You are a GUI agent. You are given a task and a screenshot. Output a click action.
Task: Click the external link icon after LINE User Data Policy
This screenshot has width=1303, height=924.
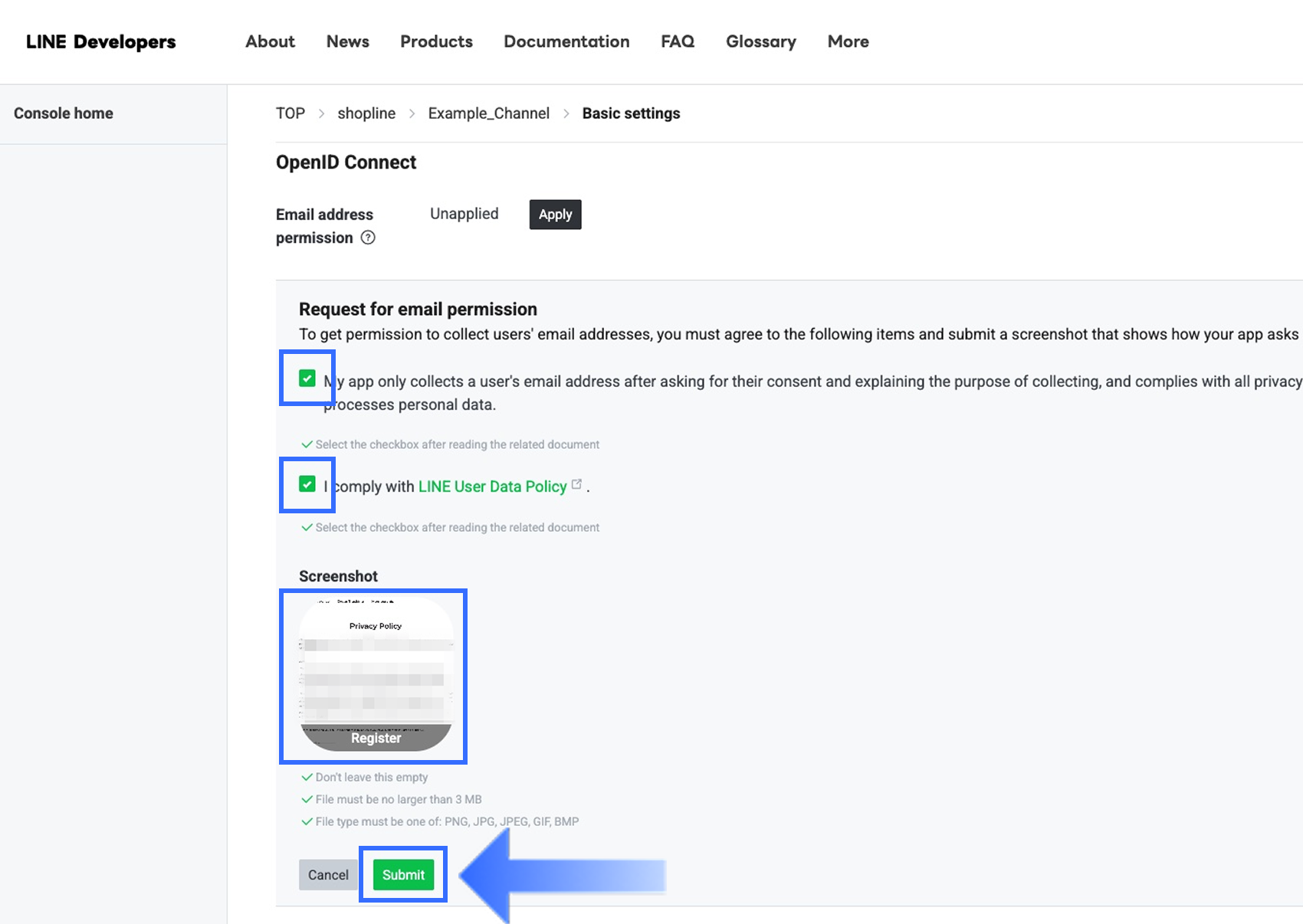576,484
